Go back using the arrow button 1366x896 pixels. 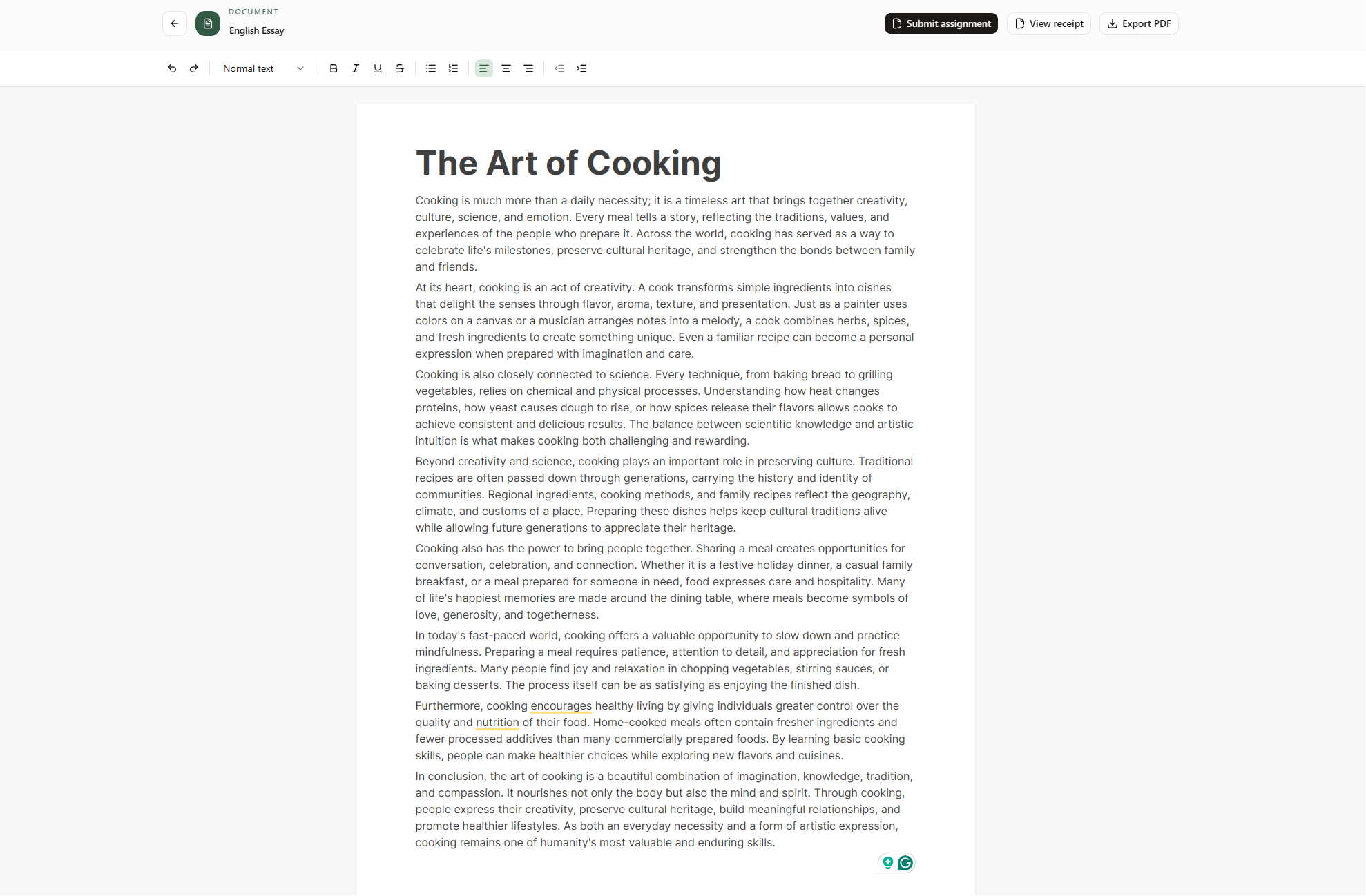coord(175,23)
